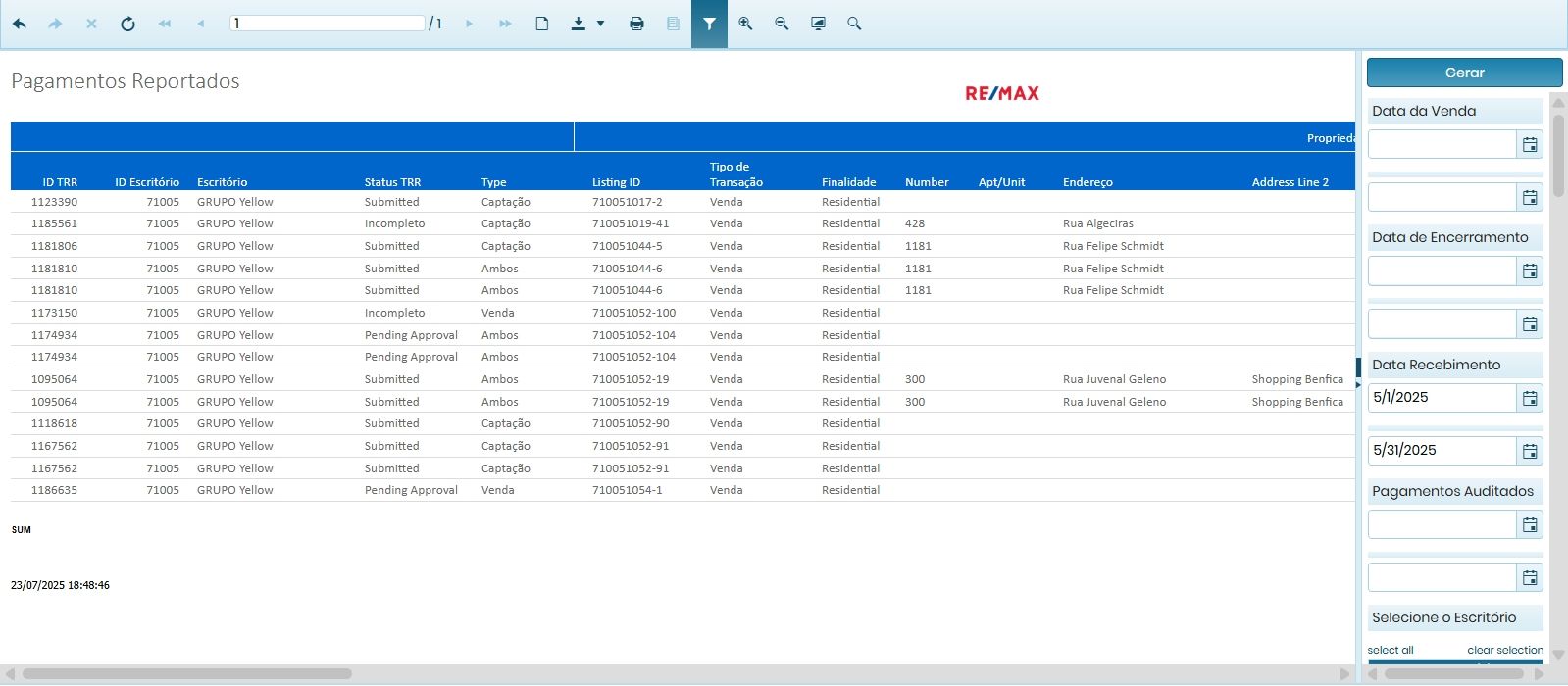The image size is (1568, 686).
Task: Go to the last page icon
Action: [505, 24]
